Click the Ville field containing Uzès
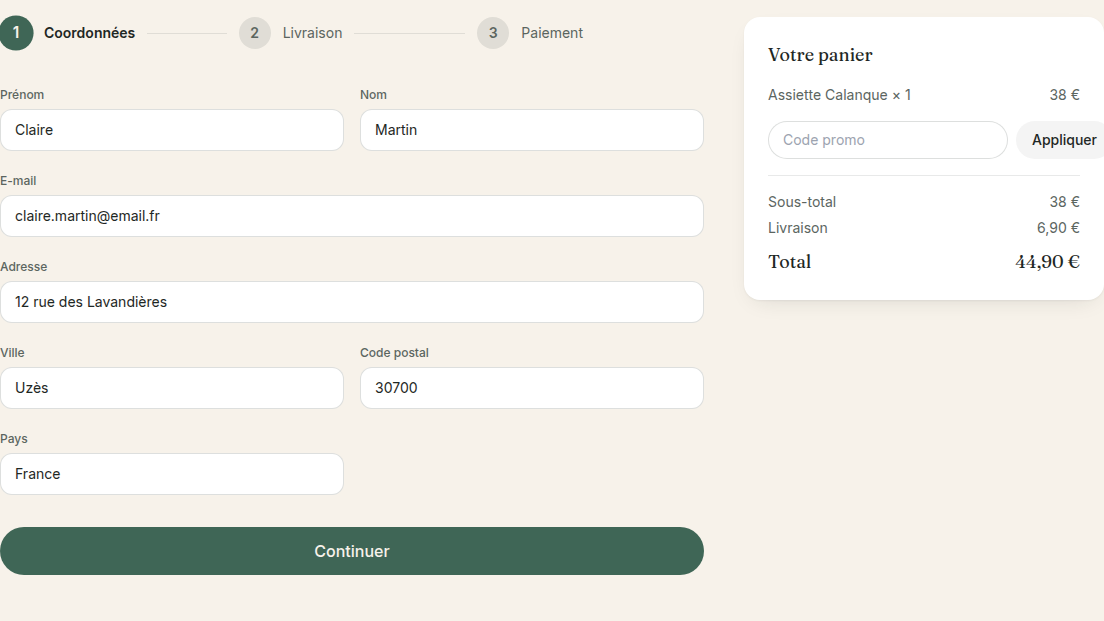 click(x=172, y=388)
